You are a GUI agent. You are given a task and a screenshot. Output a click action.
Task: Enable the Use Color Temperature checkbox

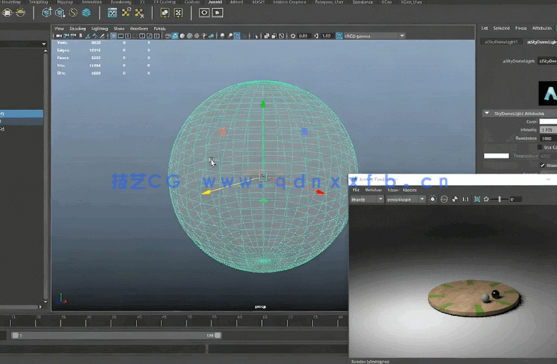tap(540, 147)
